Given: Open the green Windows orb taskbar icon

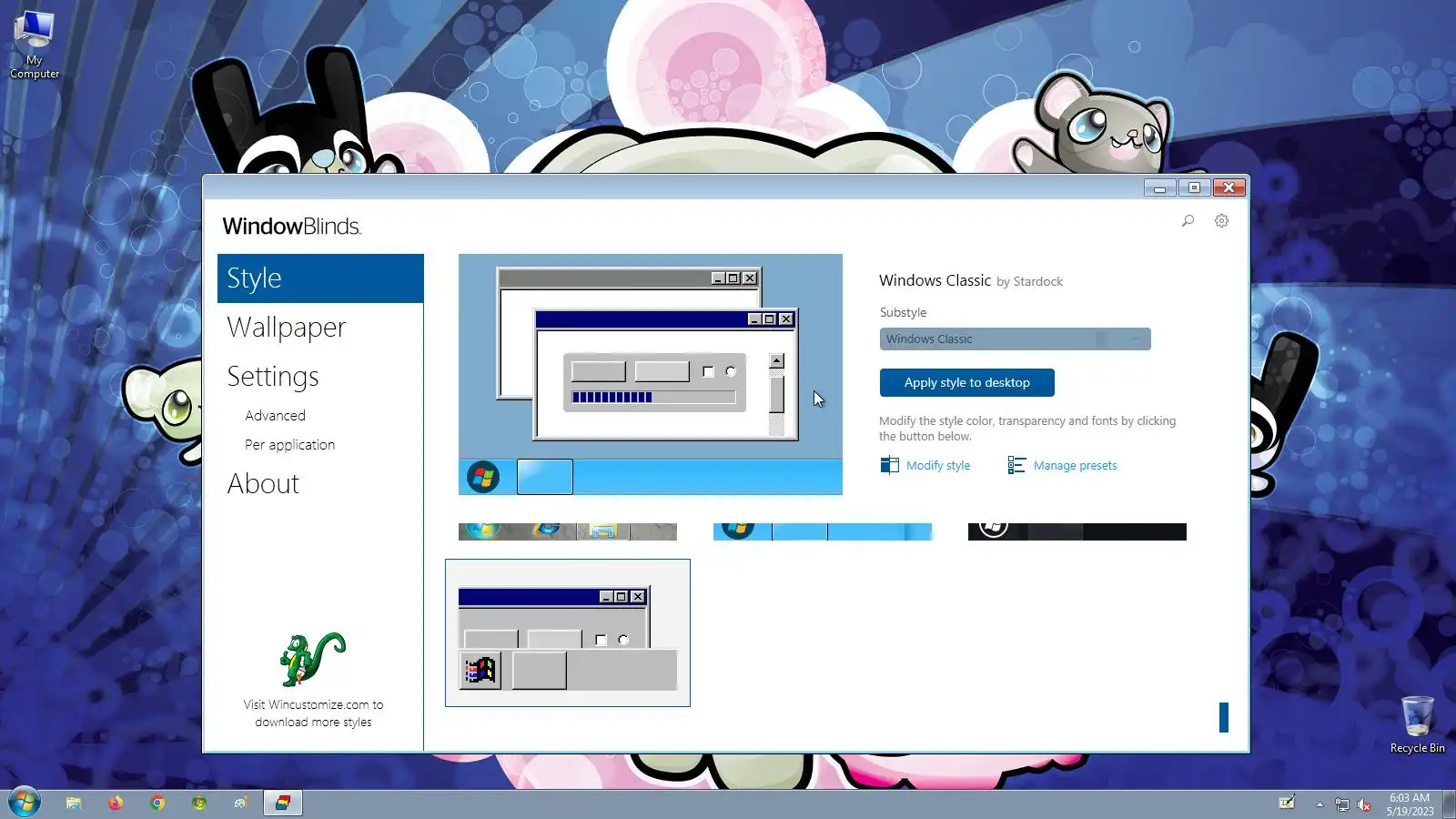Looking at the screenshot, I should pos(199,803).
